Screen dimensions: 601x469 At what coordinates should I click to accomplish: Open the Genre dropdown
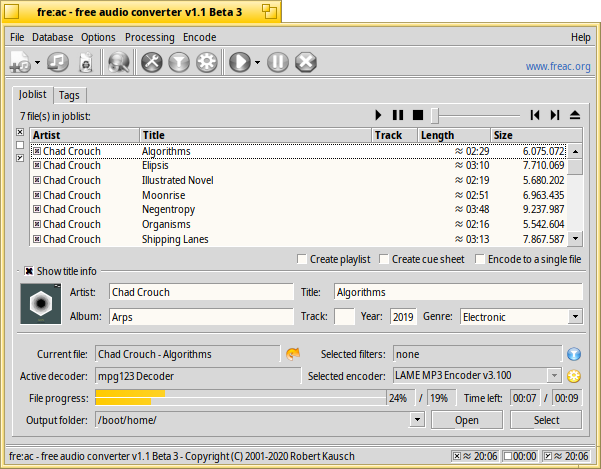[x=575, y=317]
